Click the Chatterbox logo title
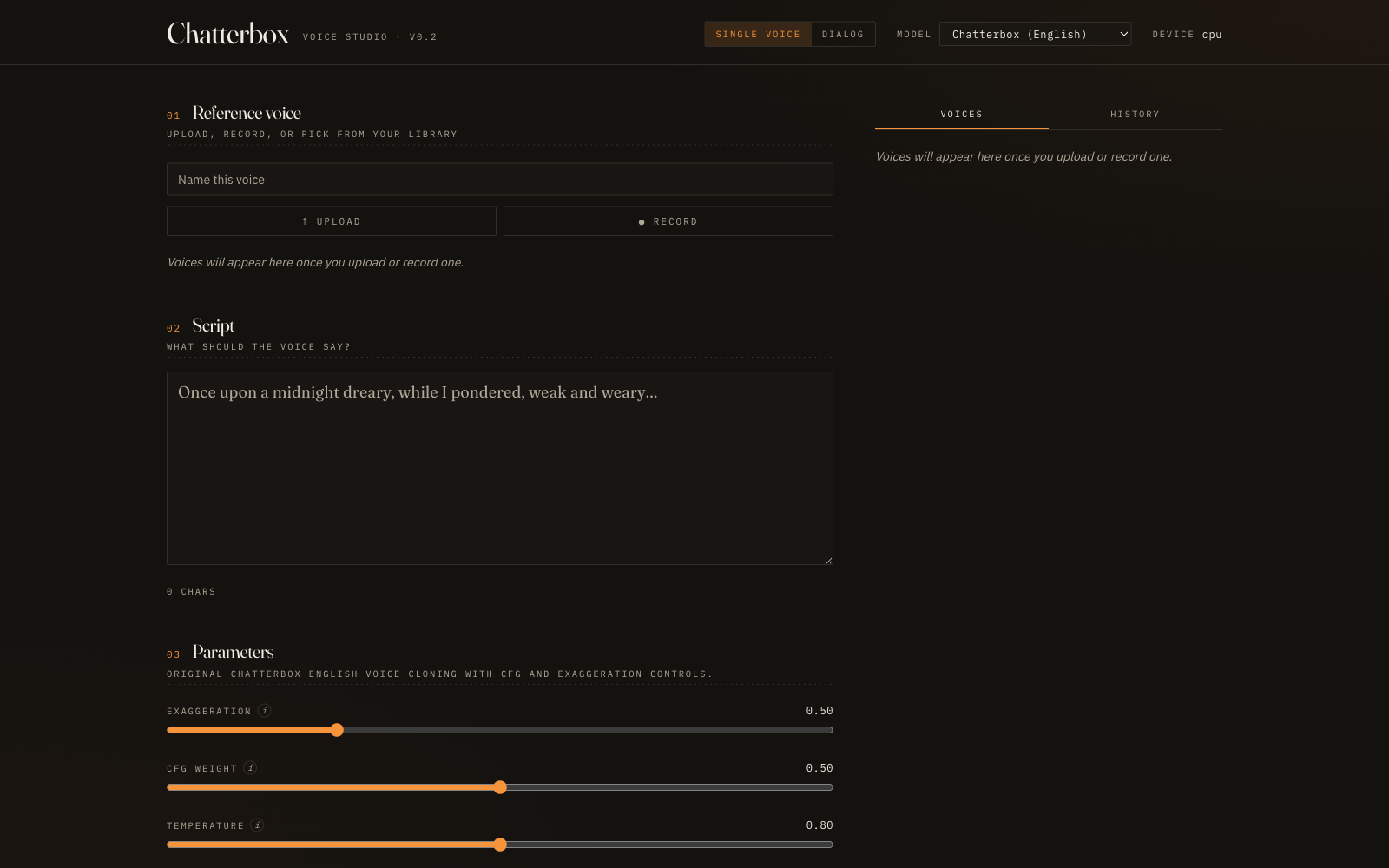This screenshot has width=1389, height=868. 228,33
